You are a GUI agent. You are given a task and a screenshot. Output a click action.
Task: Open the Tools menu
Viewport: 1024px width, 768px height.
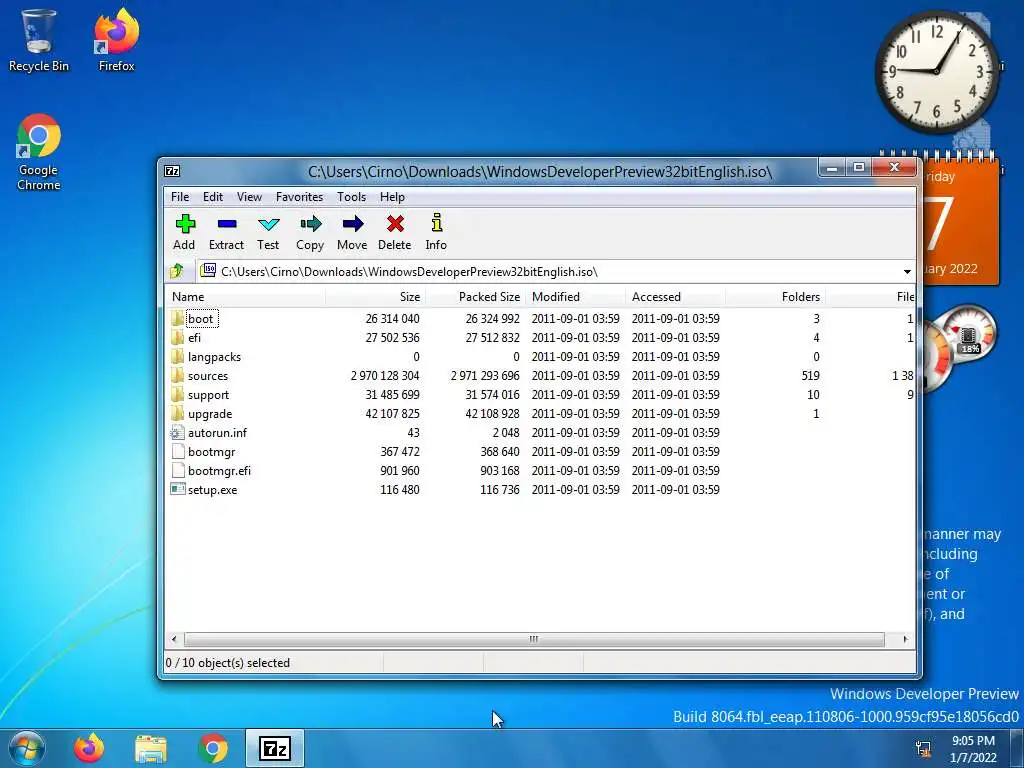(351, 197)
